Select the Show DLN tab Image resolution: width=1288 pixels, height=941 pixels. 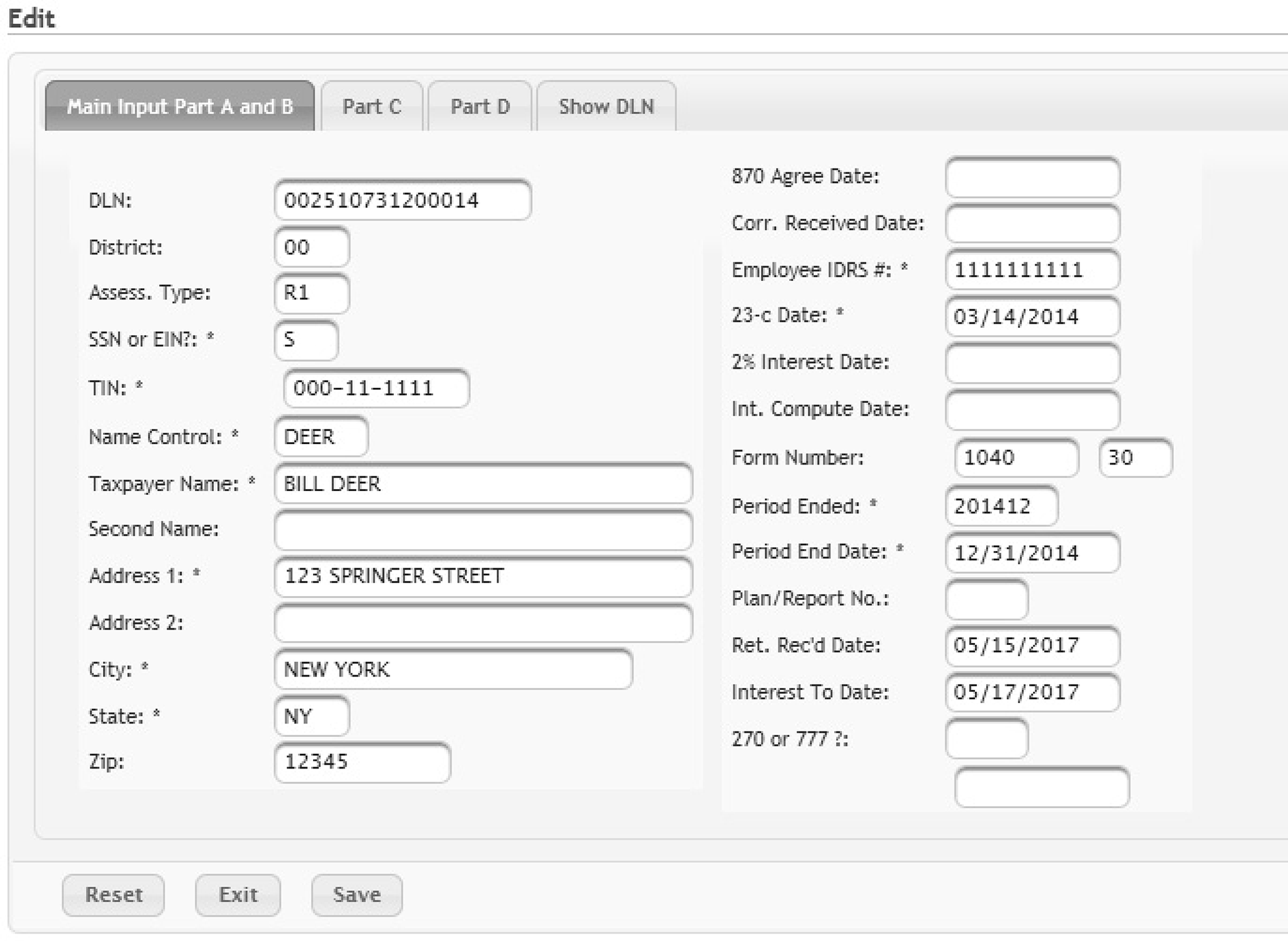[606, 106]
